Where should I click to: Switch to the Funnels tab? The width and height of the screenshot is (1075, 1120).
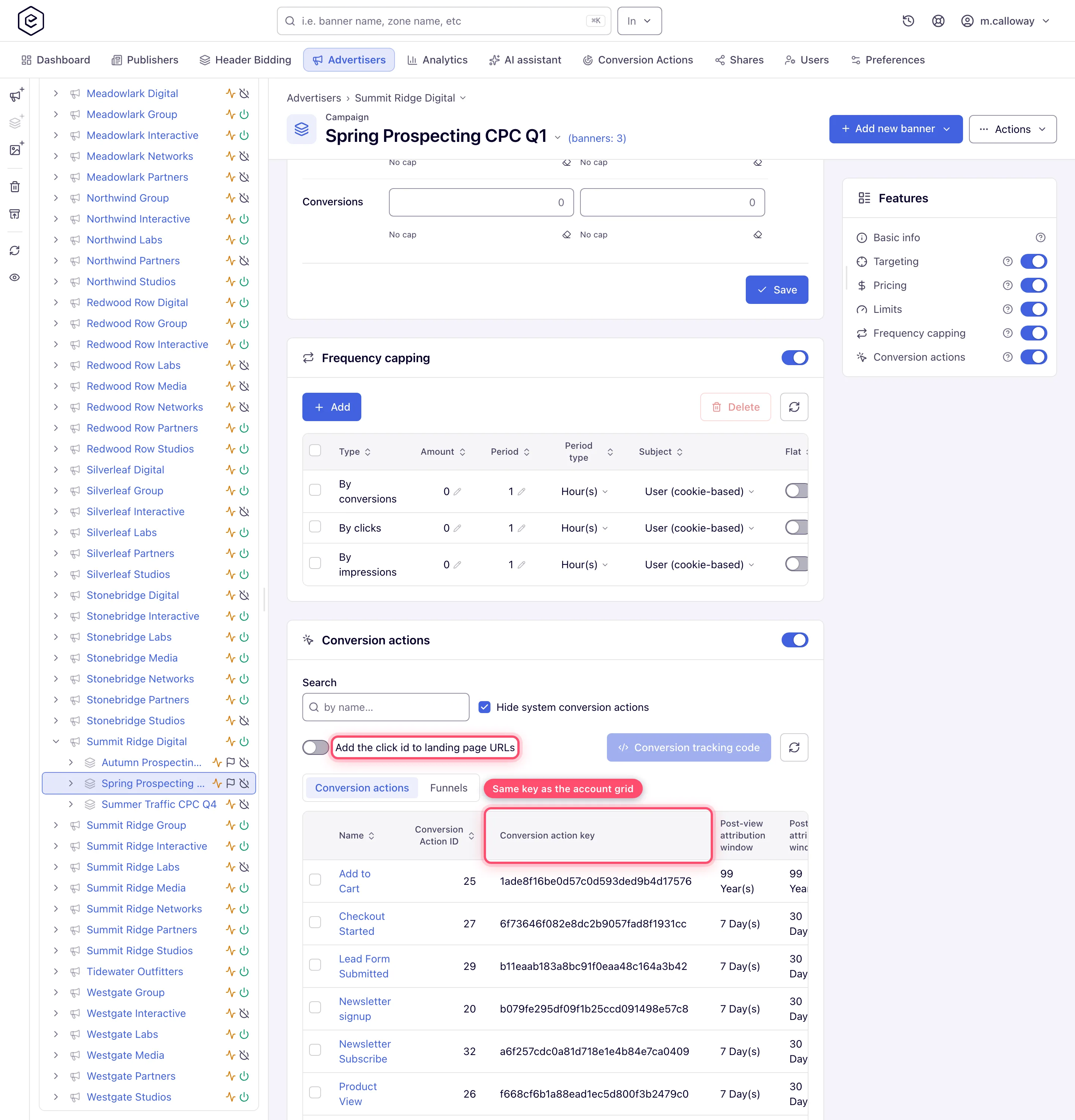pyautogui.click(x=448, y=788)
